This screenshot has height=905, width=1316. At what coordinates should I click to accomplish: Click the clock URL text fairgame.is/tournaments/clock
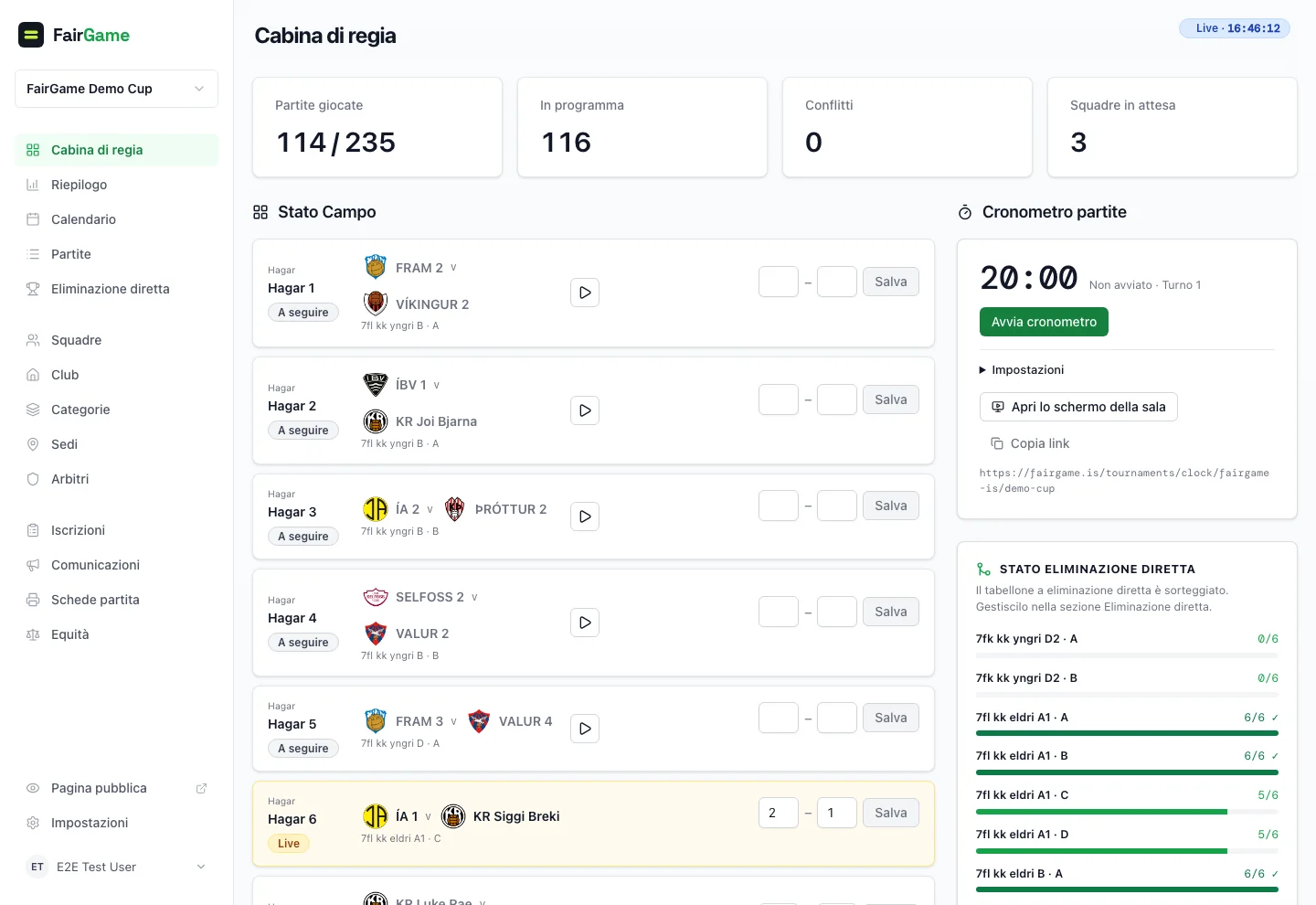coord(1124,481)
